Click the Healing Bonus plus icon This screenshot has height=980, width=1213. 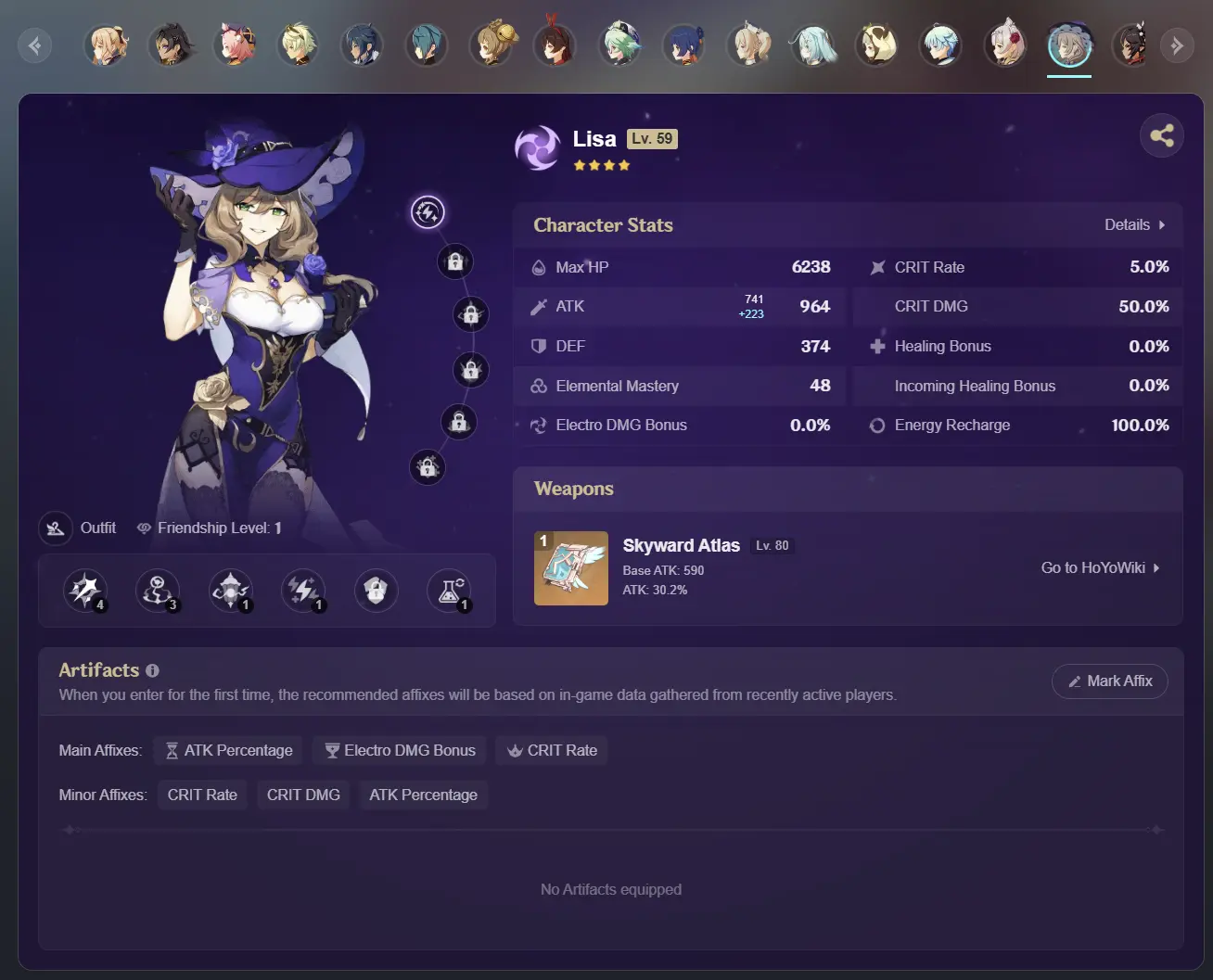(x=877, y=346)
